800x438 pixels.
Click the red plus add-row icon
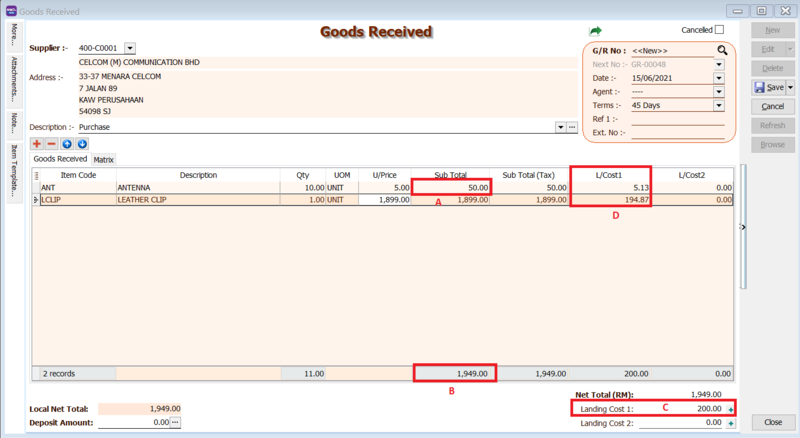[x=37, y=144]
